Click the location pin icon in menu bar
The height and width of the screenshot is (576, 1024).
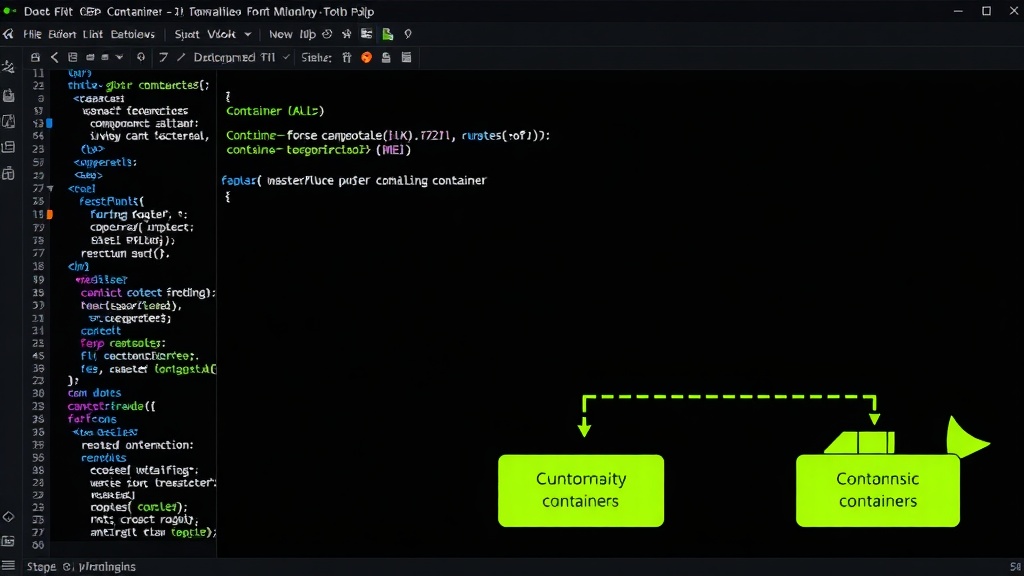[x=408, y=34]
